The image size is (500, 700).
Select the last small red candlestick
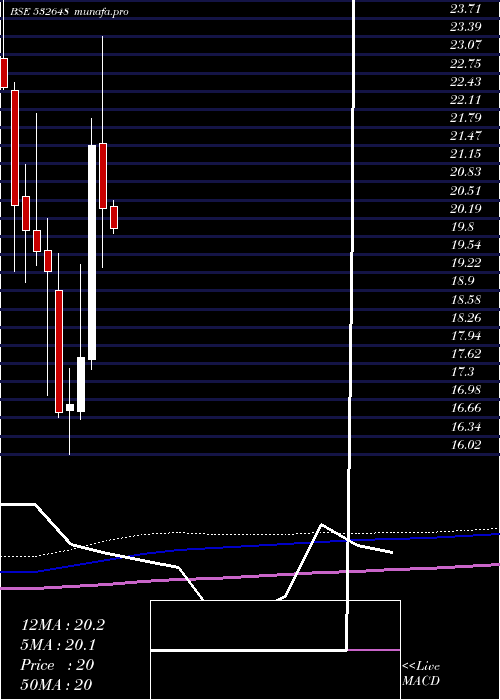tap(114, 217)
